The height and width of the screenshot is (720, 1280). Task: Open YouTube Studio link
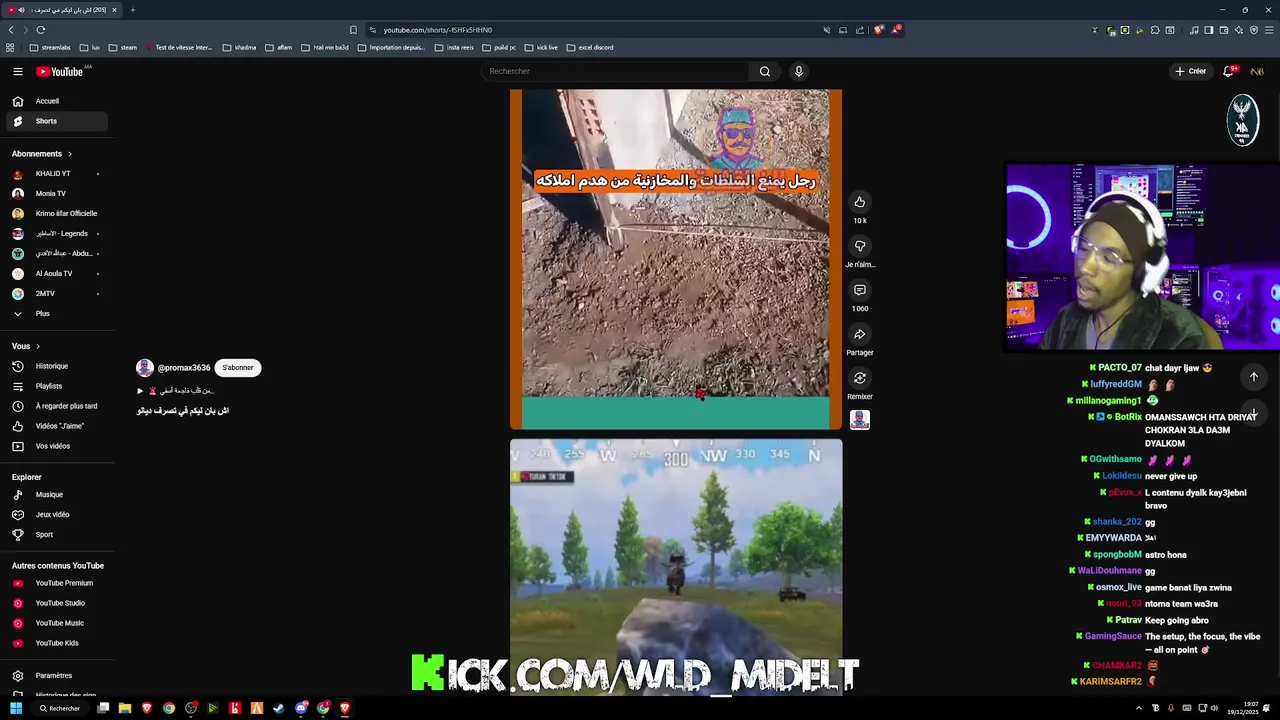pyautogui.click(x=58, y=603)
